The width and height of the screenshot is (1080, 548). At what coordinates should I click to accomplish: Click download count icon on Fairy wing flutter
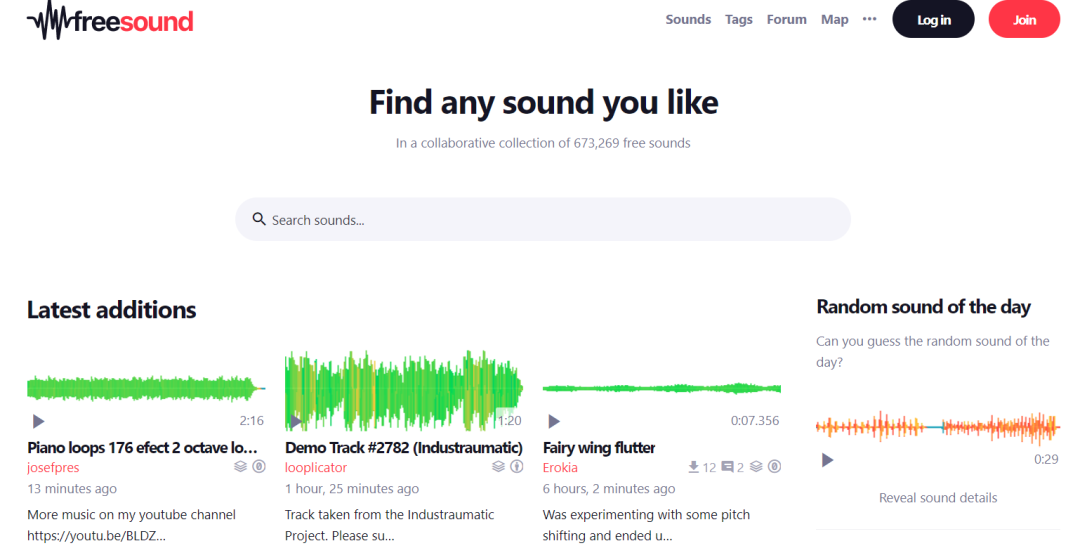(x=694, y=466)
